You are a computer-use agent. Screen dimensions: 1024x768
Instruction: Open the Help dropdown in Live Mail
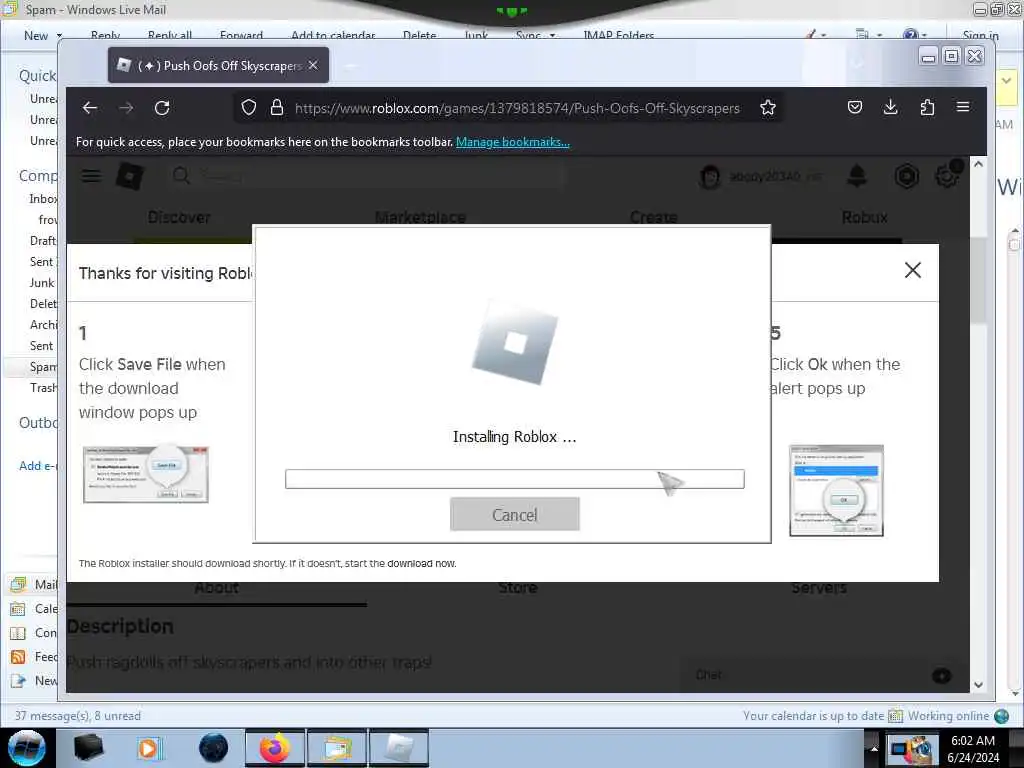coord(915,35)
